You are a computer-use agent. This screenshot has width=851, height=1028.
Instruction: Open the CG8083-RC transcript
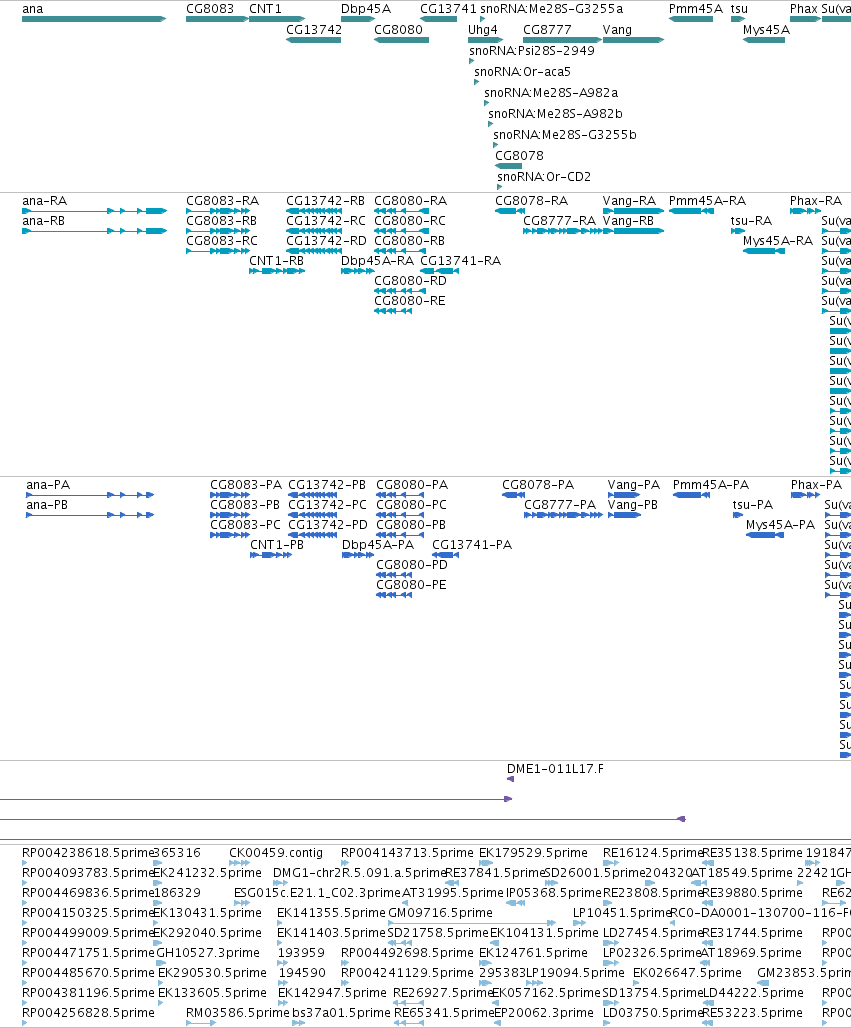point(218,251)
